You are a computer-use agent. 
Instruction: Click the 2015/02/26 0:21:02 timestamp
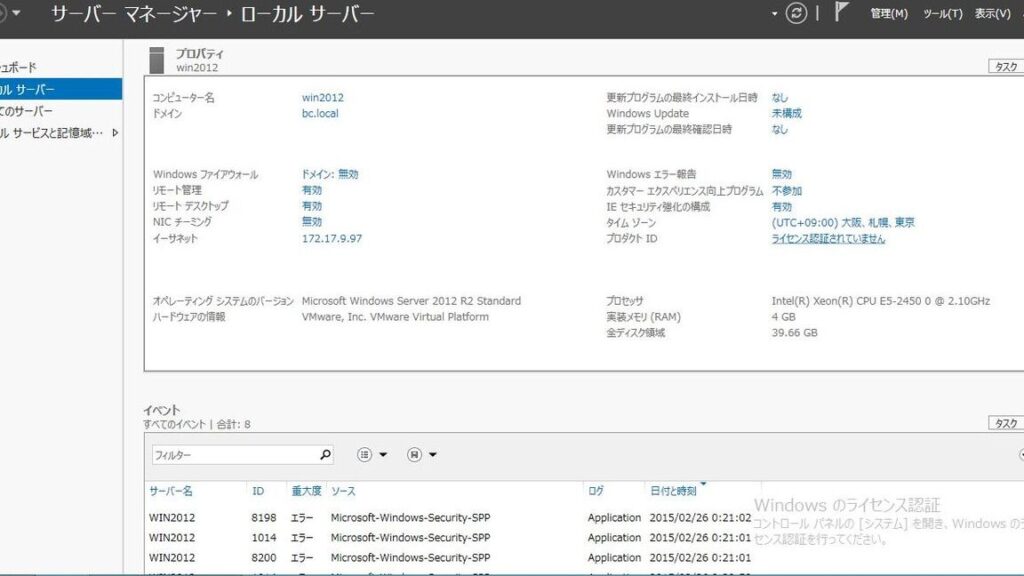pyautogui.click(x=700, y=517)
